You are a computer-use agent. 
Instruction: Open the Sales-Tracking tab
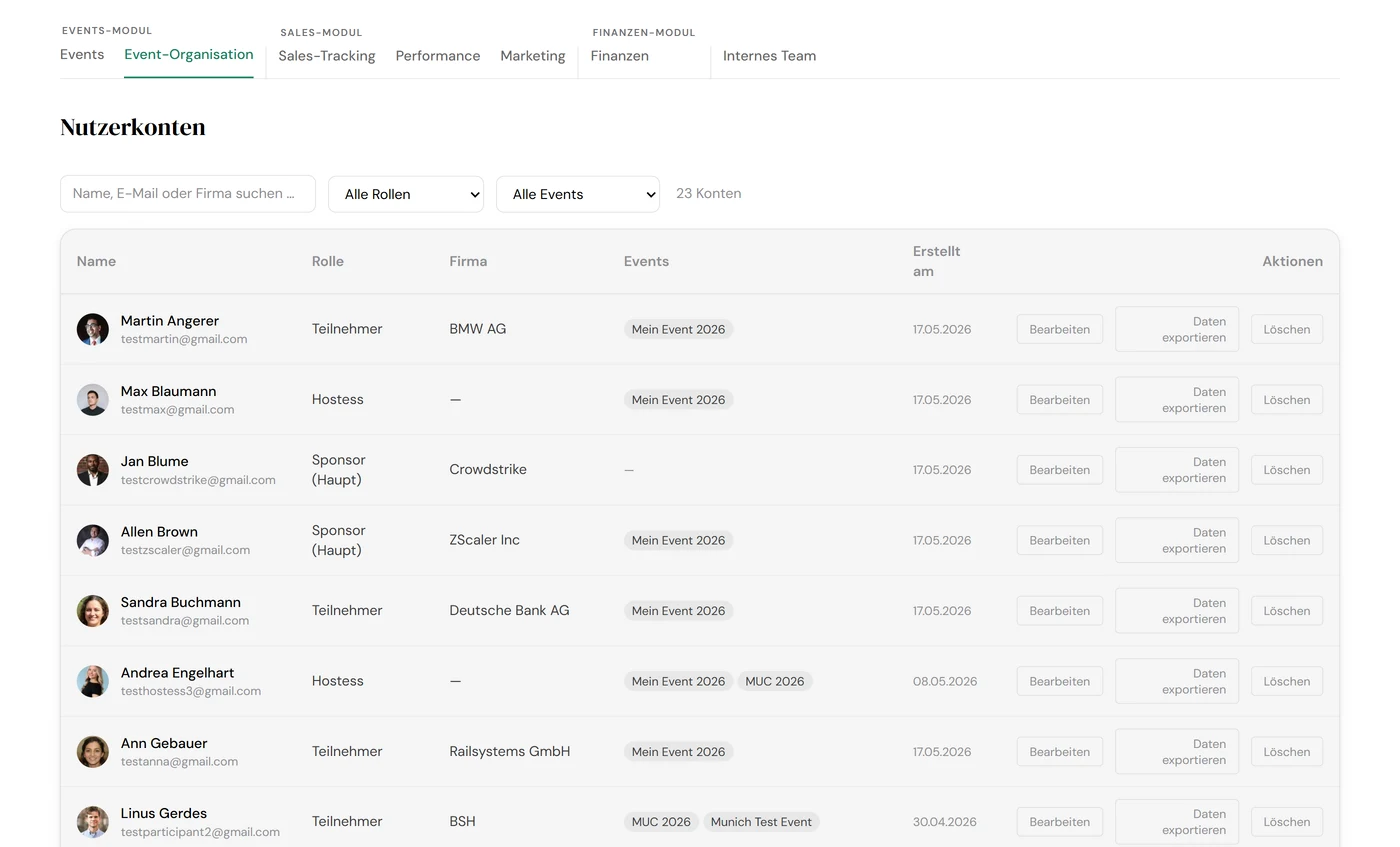327,56
